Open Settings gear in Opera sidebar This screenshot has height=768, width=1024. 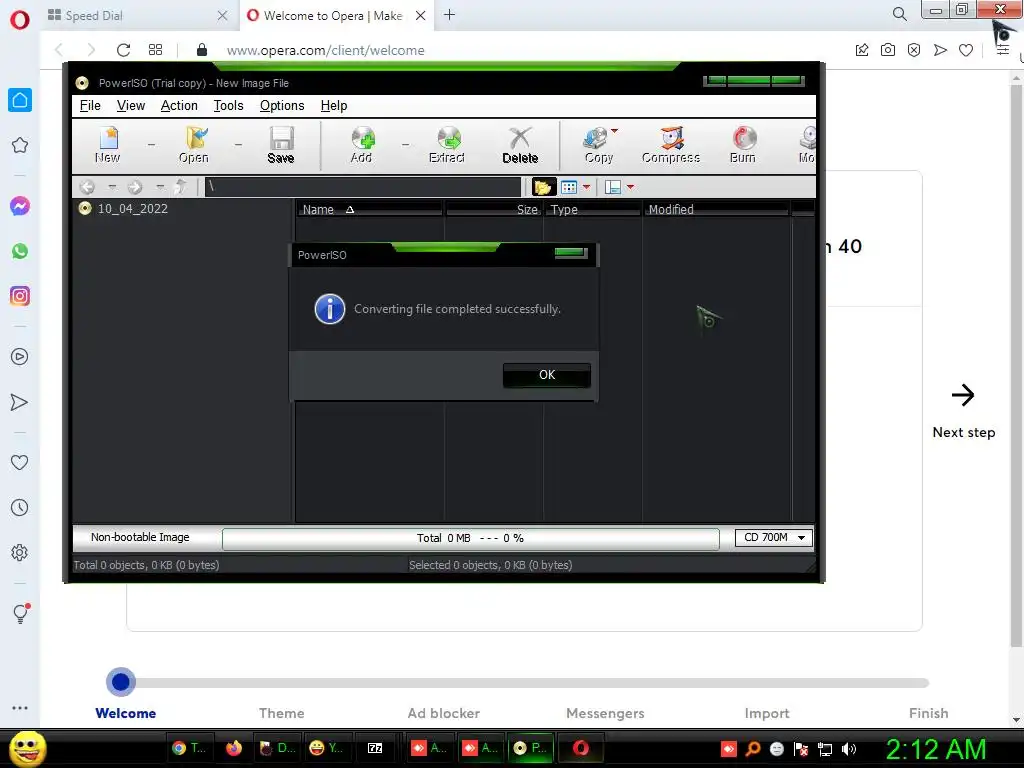point(20,552)
